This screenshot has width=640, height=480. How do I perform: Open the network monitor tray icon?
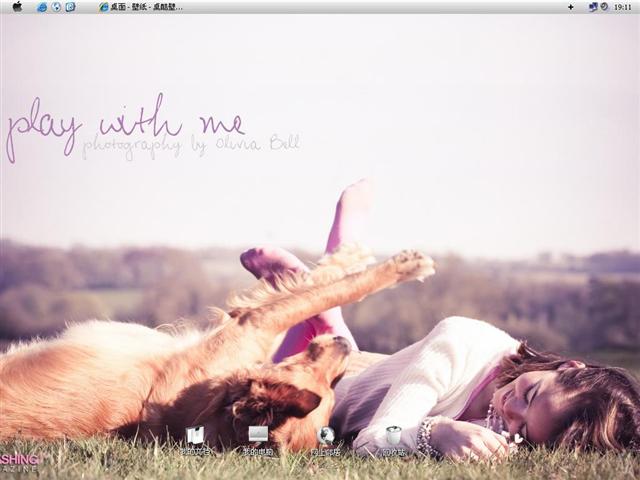click(x=593, y=7)
